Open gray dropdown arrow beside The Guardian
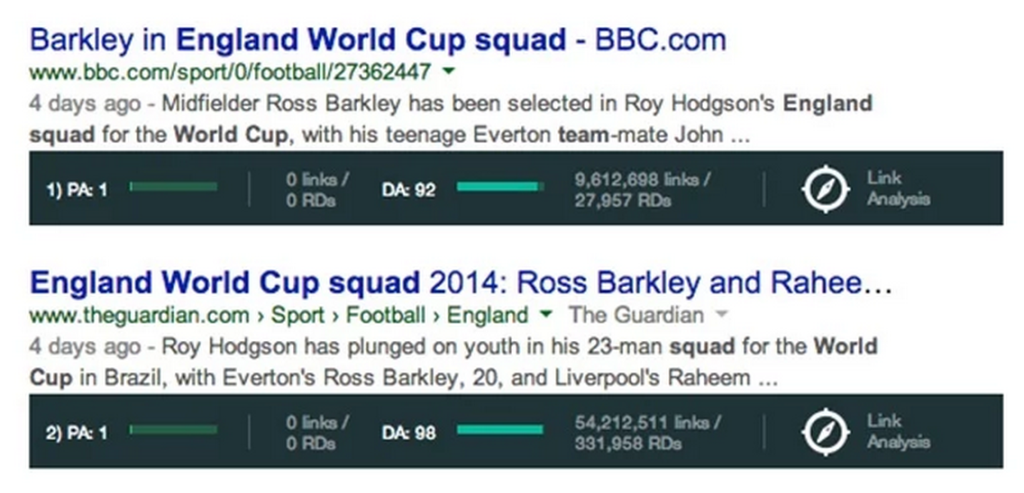1024x493 pixels. click(x=721, y=315)
